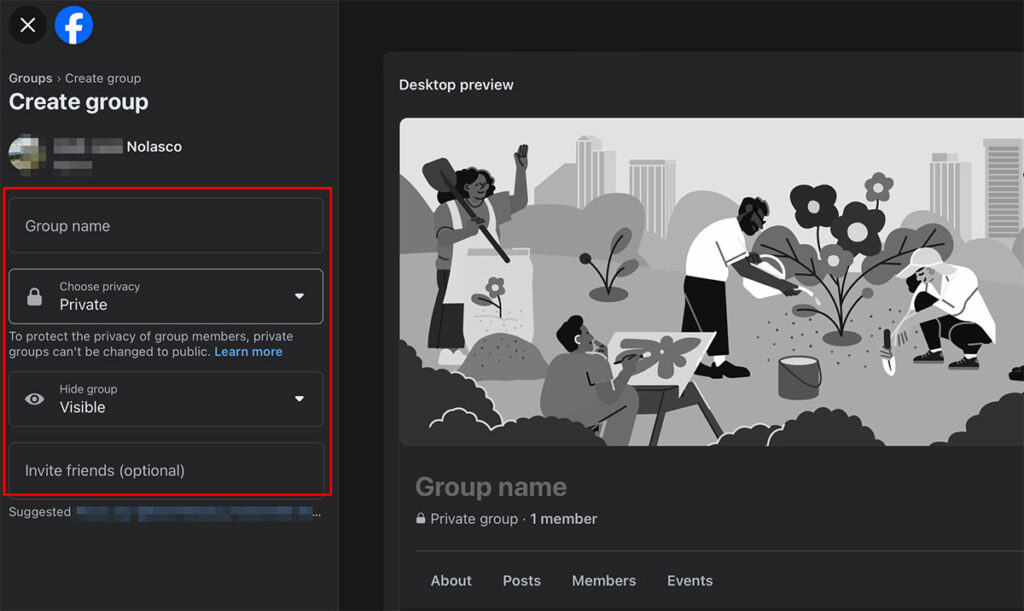Open the Members tab
The image size is (1024, 611).
tap(604, 580)
